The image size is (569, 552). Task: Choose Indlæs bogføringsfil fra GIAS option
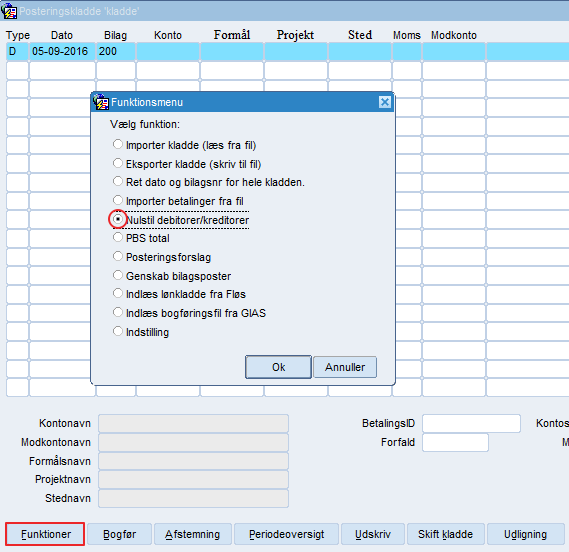[x=118, y=312]
